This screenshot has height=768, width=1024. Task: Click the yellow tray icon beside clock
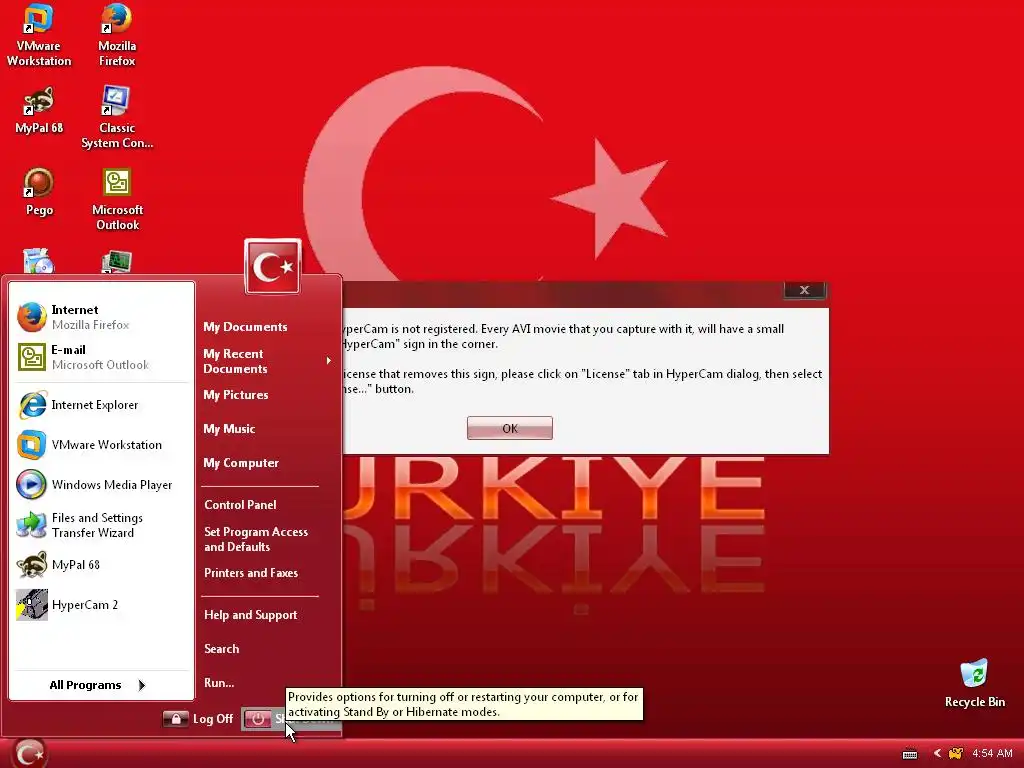pyautogui.click(x=955, y=754)
